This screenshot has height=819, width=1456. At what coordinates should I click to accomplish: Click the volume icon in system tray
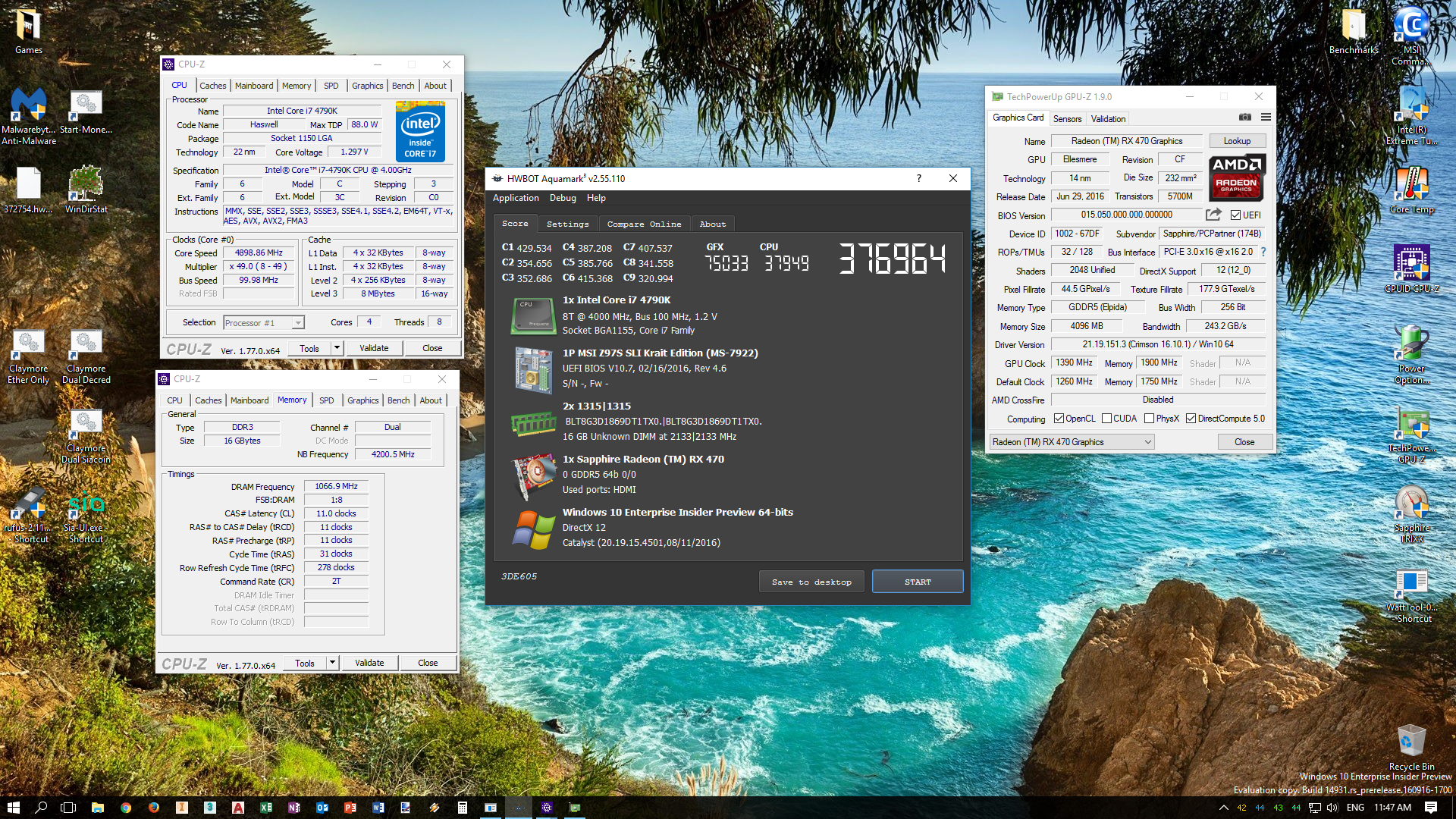click(x=1332, y=808)
